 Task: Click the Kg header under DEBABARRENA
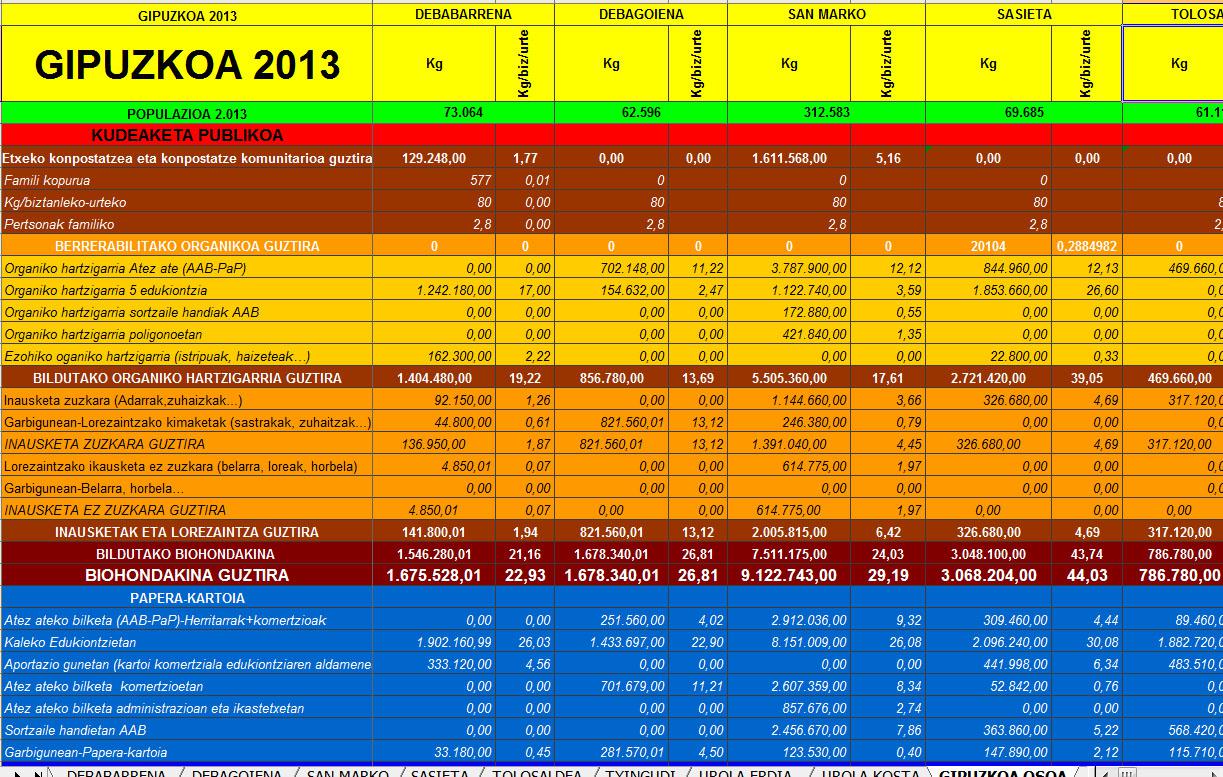pyautogui.click(x=434, y=64)
